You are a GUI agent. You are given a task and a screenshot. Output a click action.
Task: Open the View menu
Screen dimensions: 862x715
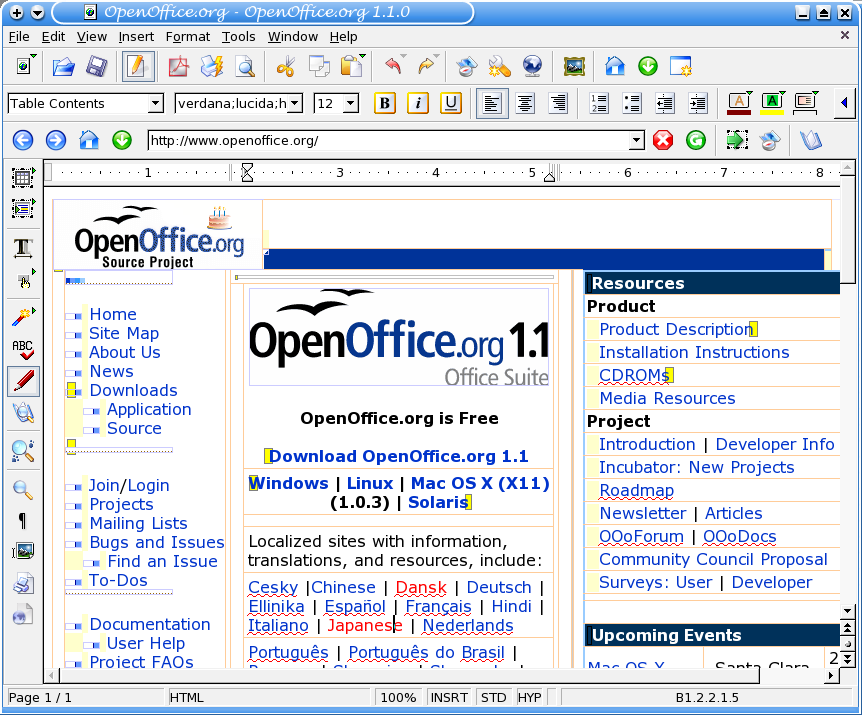point(92,37)
